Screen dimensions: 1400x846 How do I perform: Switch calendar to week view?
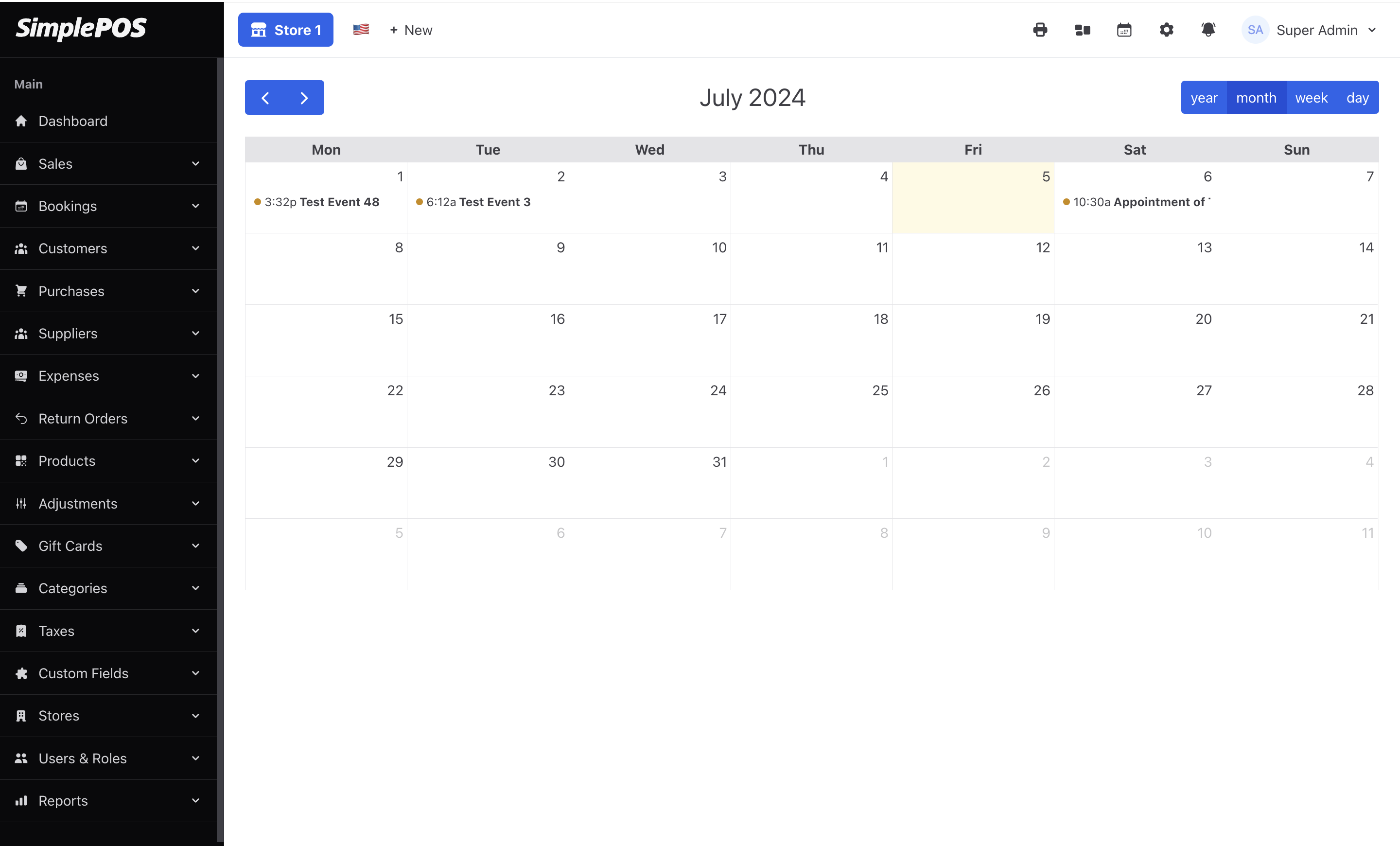(1311, 98)
